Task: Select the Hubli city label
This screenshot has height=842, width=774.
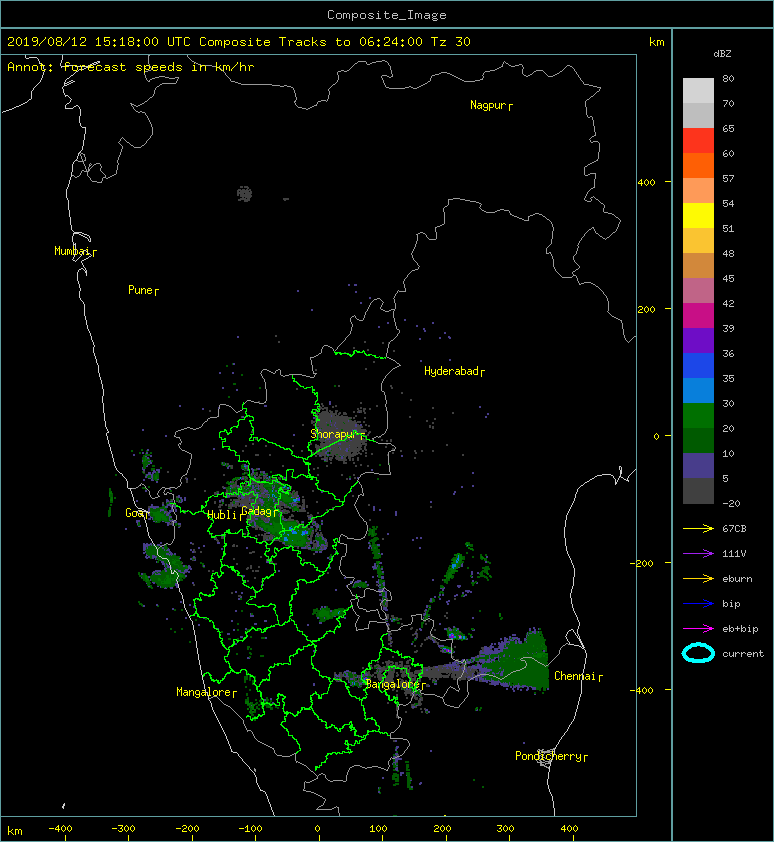Action: click(224, 515)
